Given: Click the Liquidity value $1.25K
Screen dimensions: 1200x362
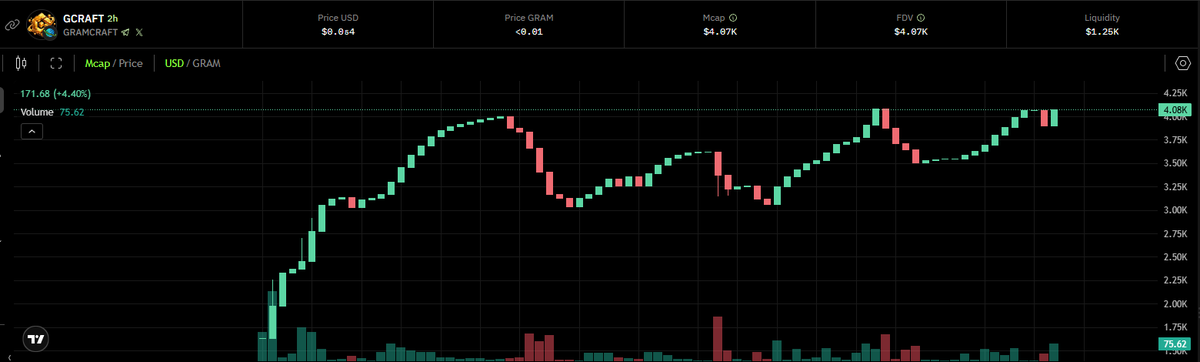Looking at the screenshot, I should pos(1102,32).
